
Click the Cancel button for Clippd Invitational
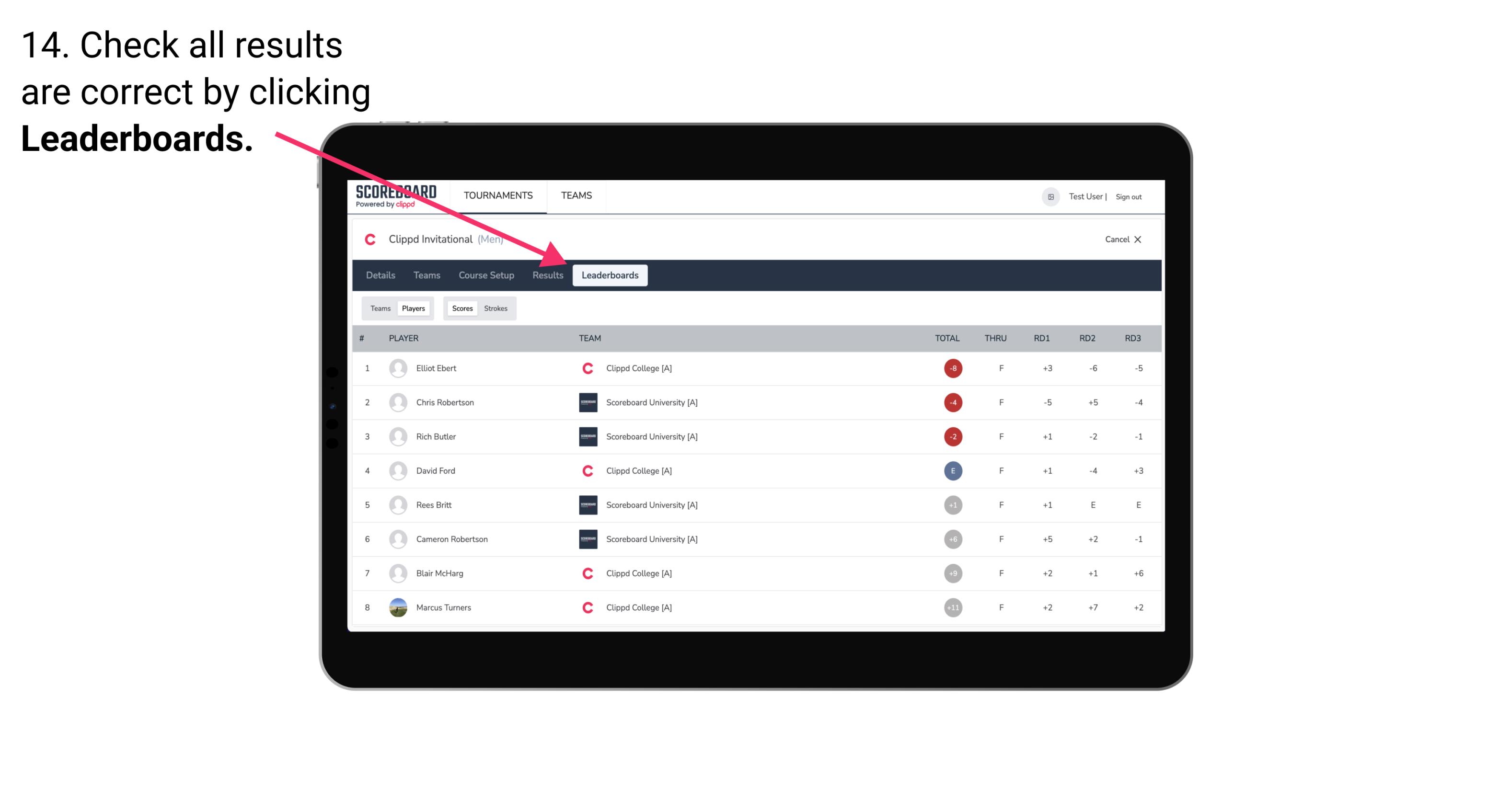coord(1122,238)
